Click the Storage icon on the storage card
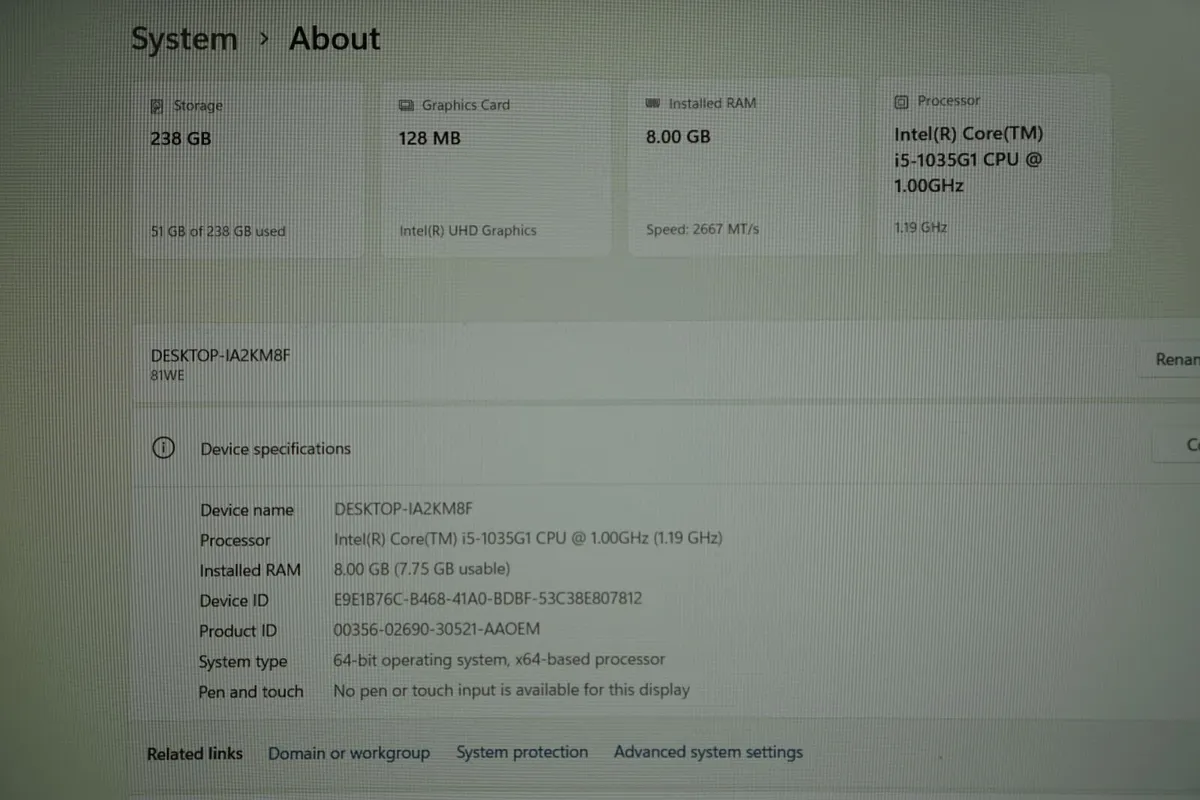Screen dimensions: 1200x800 point(157,105)
